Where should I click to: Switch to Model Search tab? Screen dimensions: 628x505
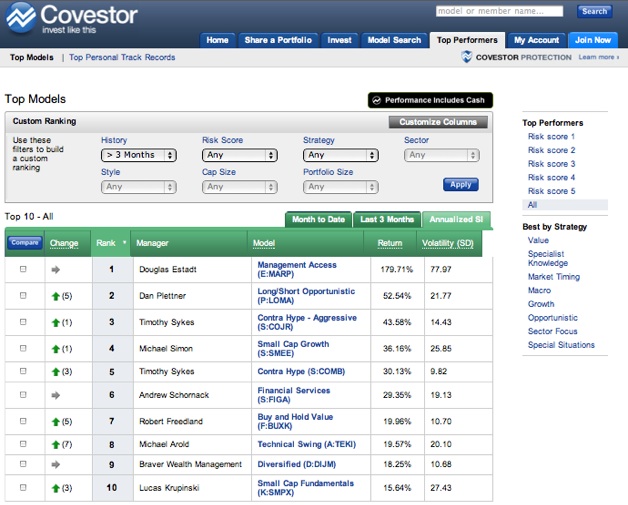[x=394, y=40]
